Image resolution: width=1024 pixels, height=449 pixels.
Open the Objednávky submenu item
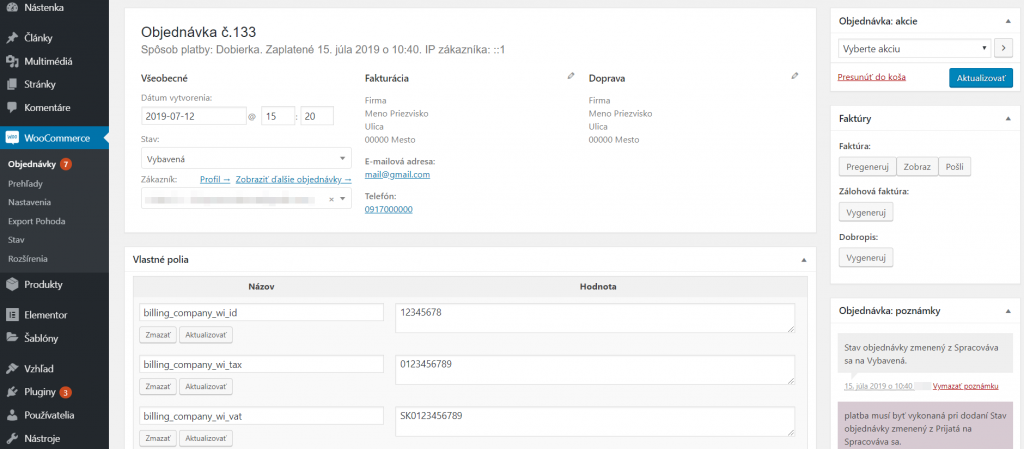coord(31,164)
